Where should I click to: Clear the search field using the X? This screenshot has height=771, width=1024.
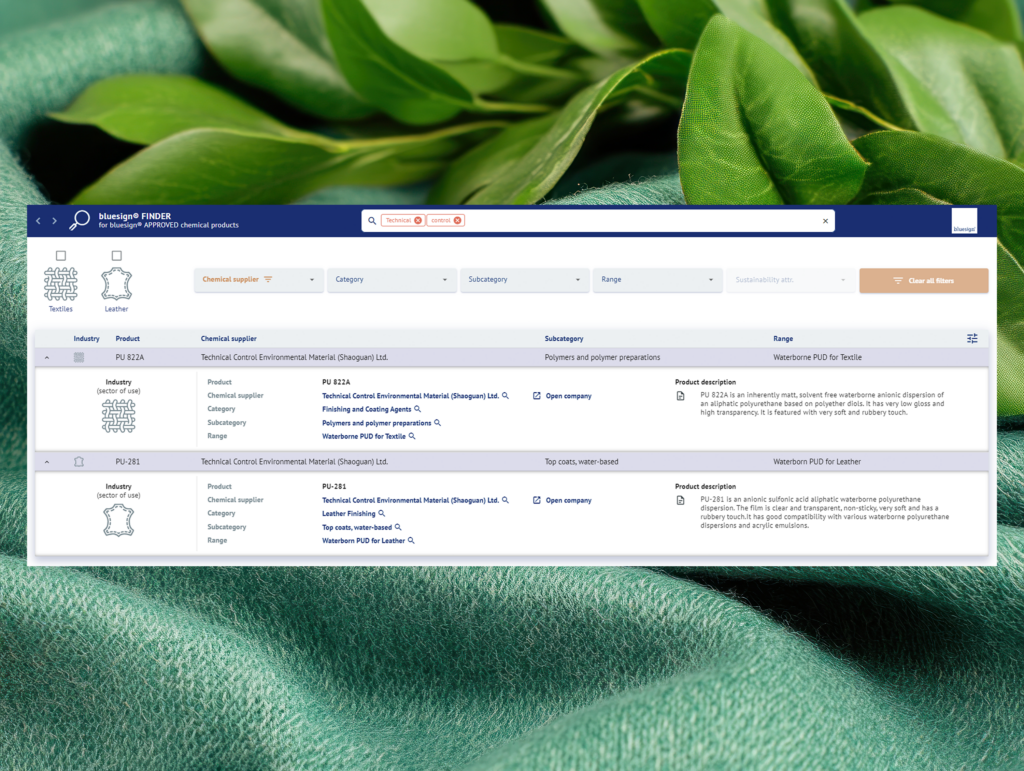click(825, 220)
